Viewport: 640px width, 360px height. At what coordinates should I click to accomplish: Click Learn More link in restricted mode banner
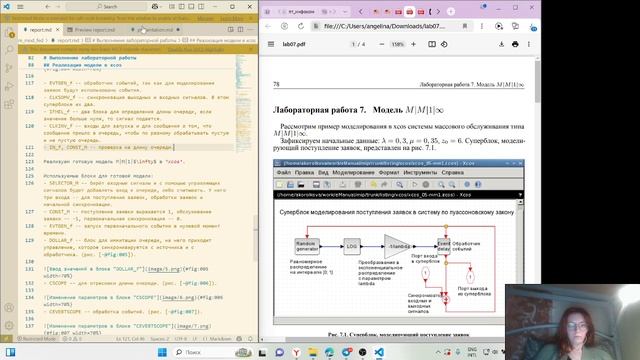tap(231, 18)
